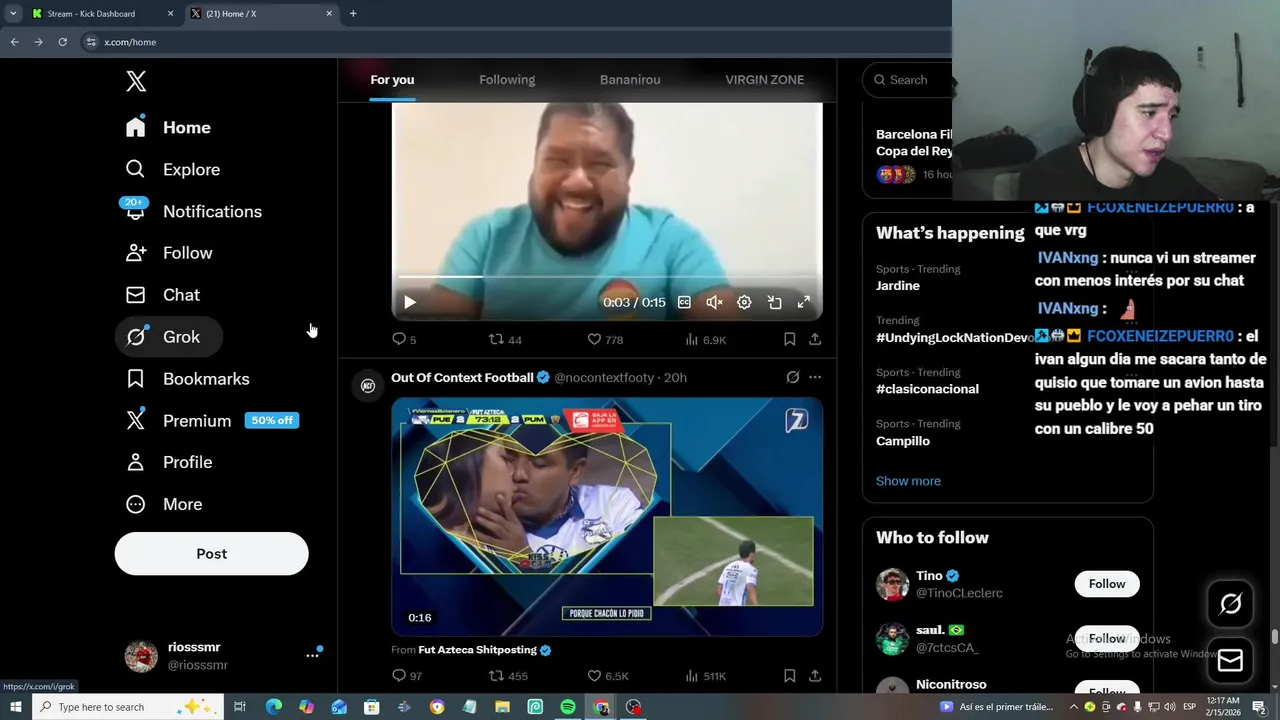Viewport: 1280px width, 720px height.
Task: Play the kiss cam football video
Action: point(607,517)
